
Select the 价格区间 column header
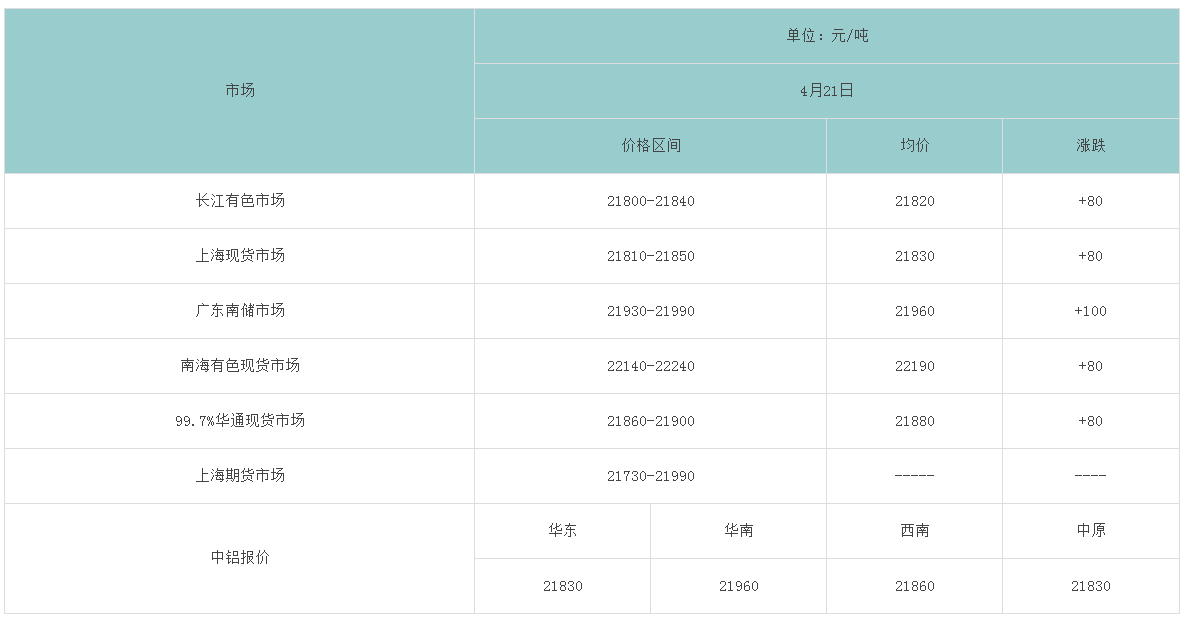[x=650, y=146]
